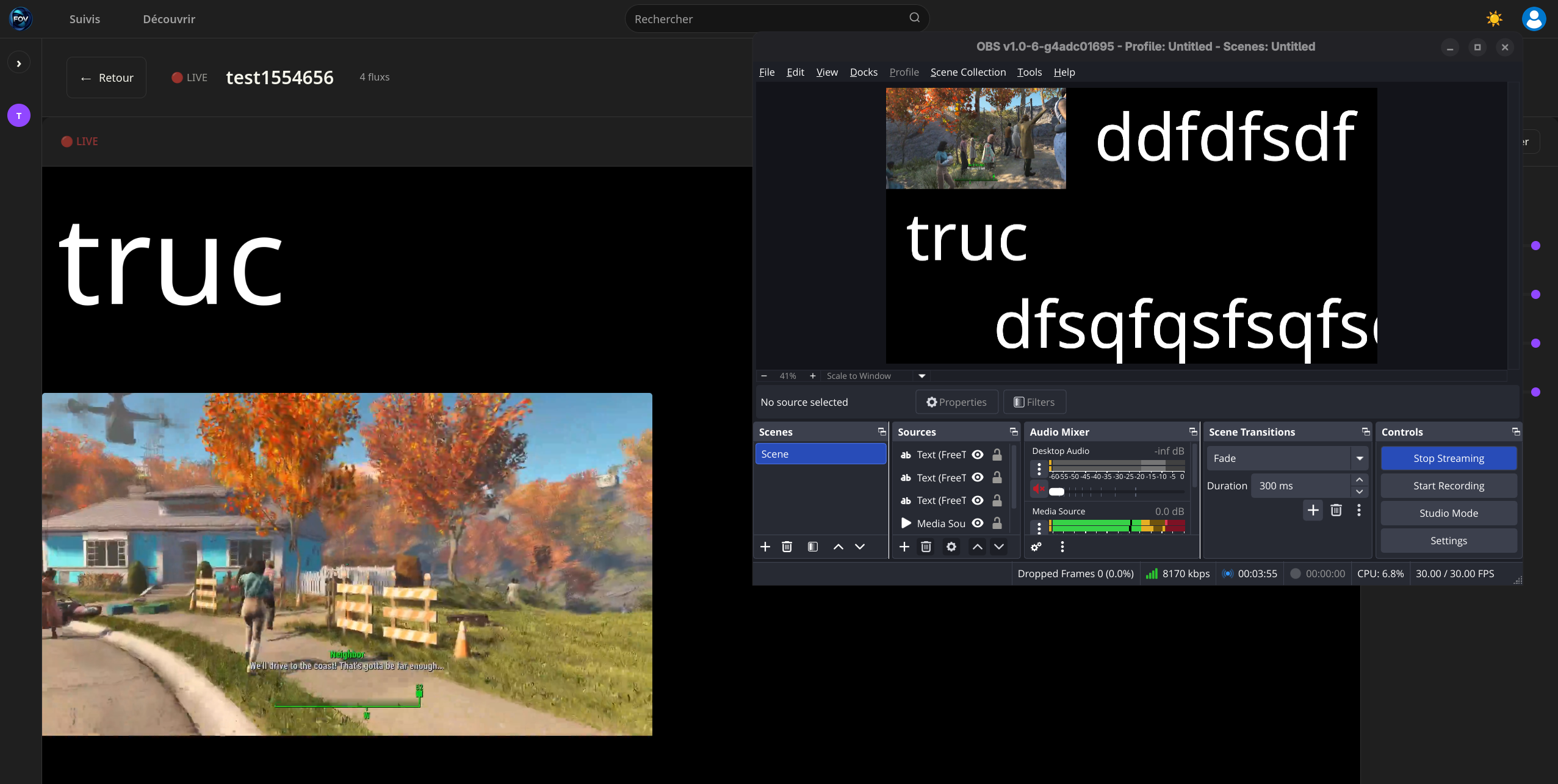Float the Scenes dock via its header icon
Image resolution: width=1558 pixels, height=784 pixels.
pos(882,431)
